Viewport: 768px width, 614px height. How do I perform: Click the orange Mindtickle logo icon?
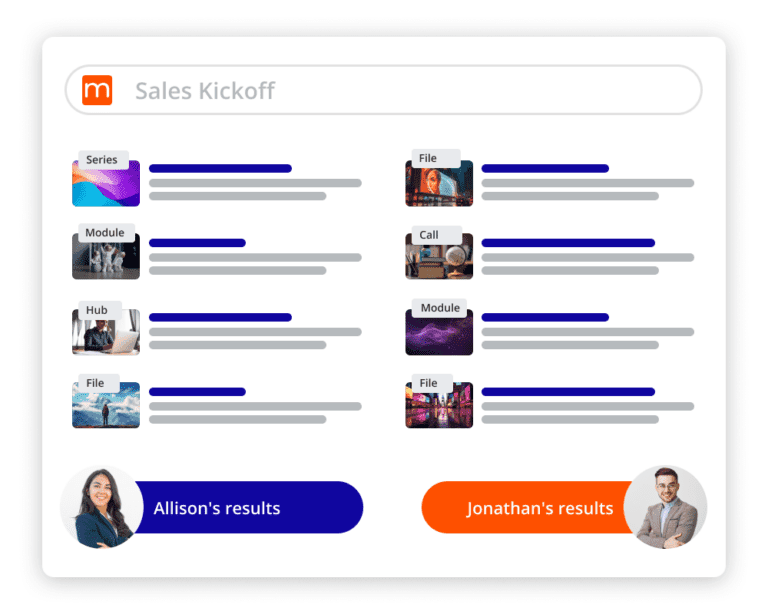point(97,90)
